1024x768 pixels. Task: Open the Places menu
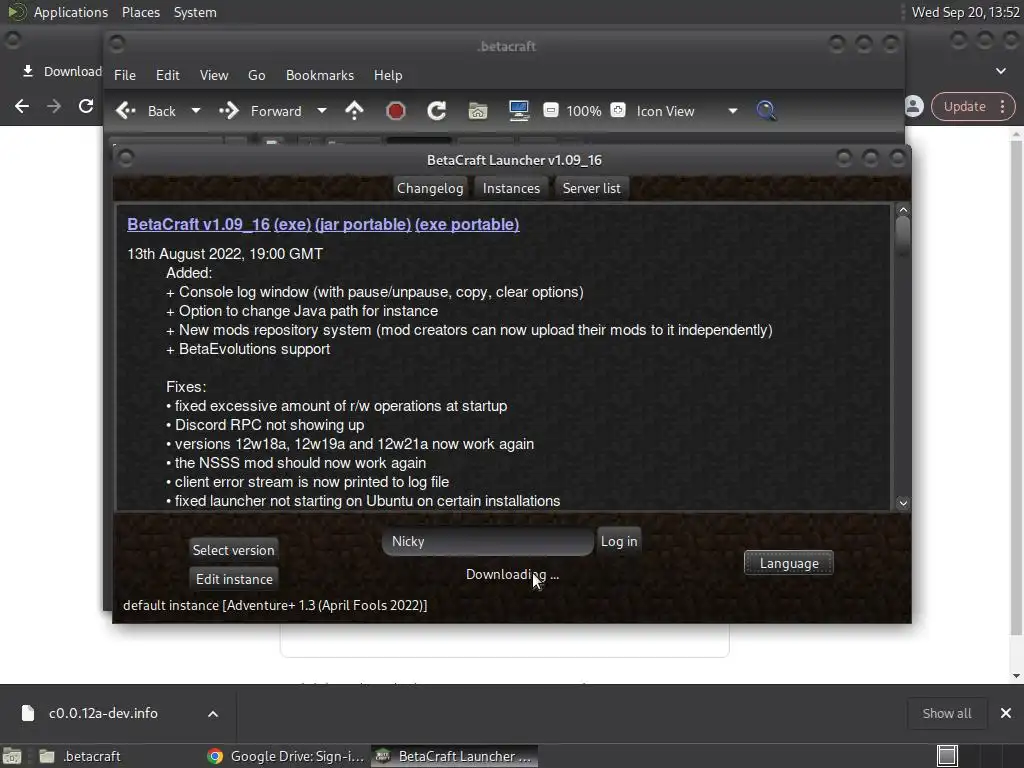(140, 12)
